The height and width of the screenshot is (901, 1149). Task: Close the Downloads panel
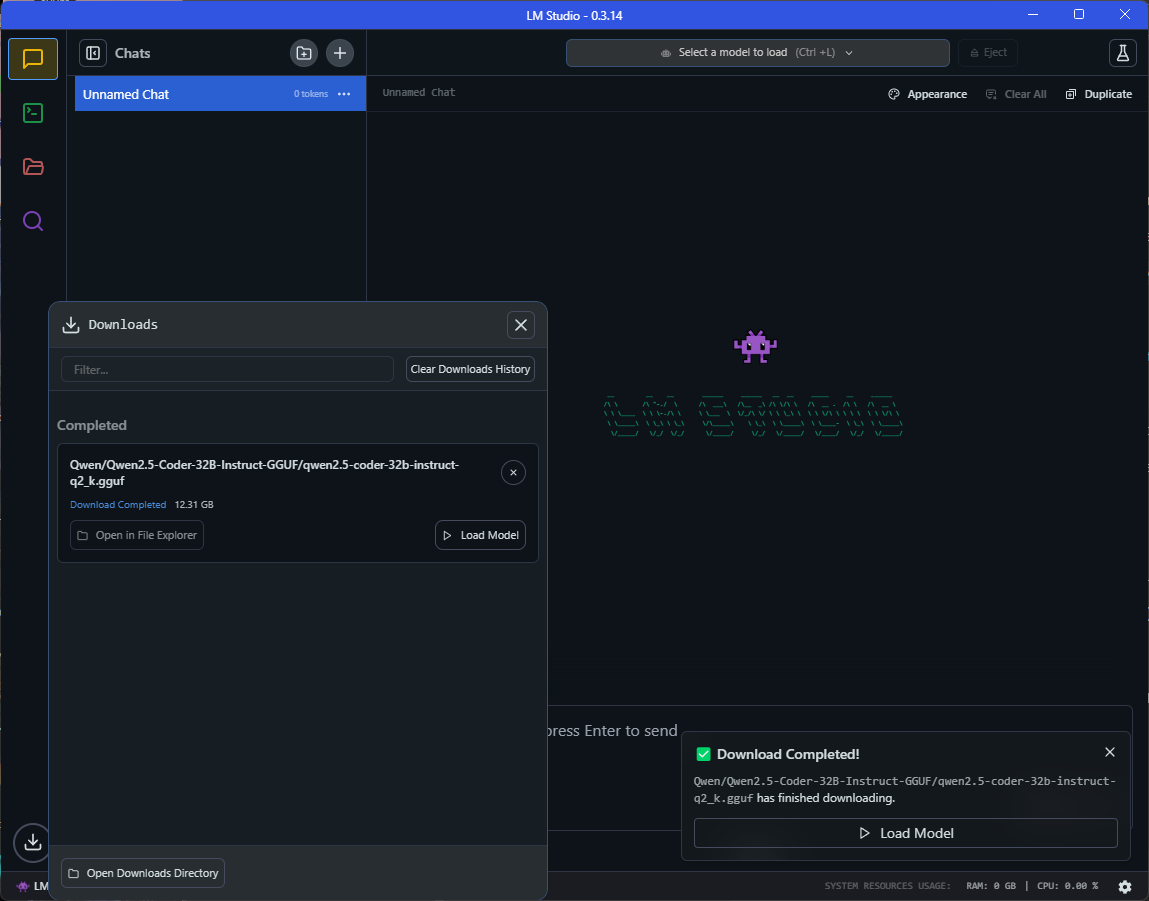tap(521, 325)
